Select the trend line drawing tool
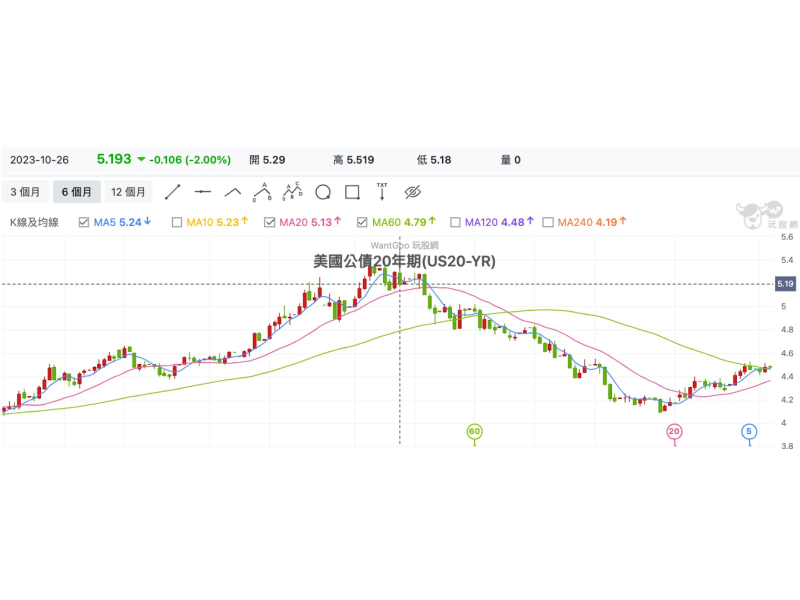Viewport: 800px width, 600px height. pos(172,192)
